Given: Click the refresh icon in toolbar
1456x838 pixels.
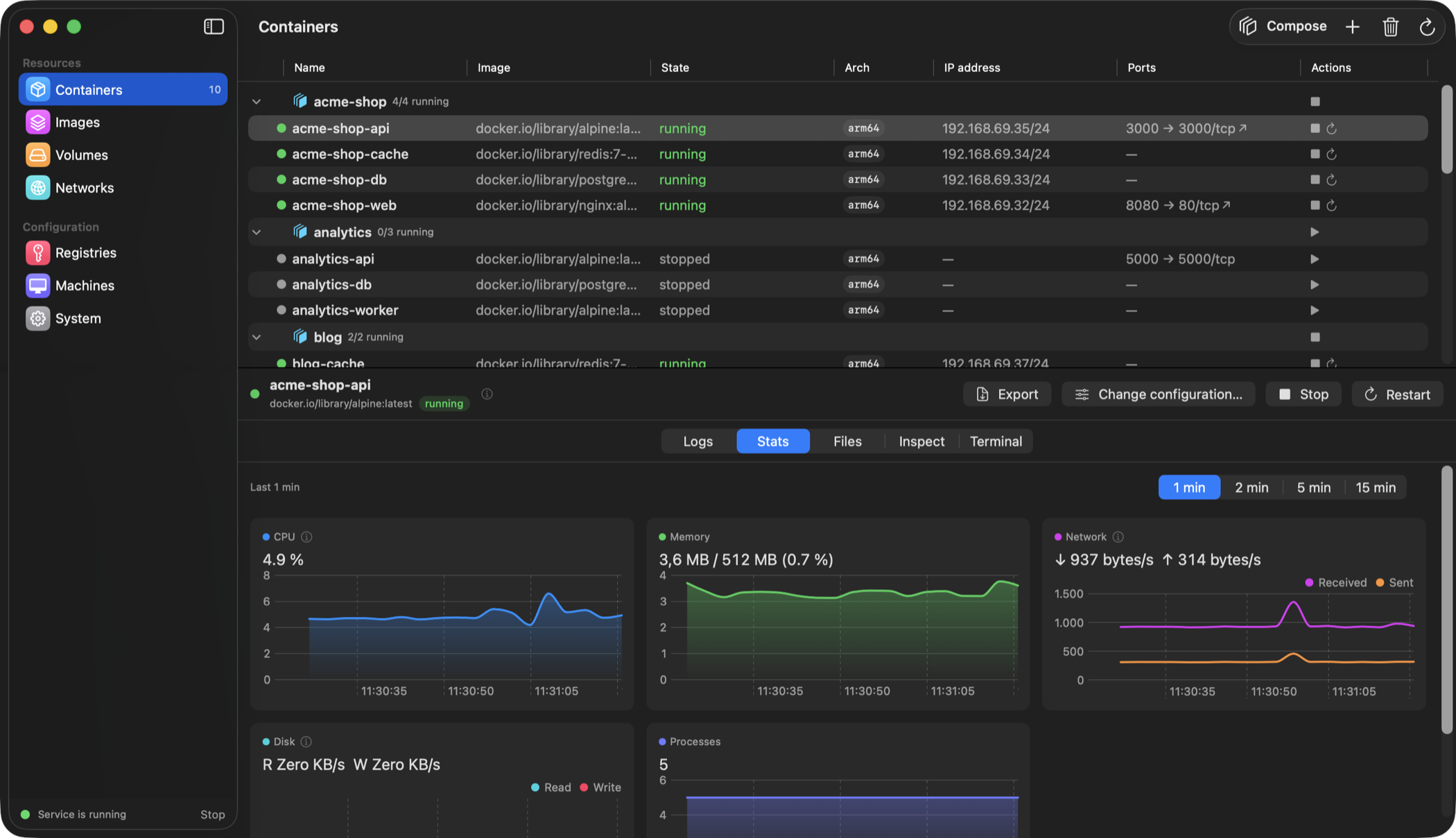Looking at the screenshot, I should click(1427, 26).
